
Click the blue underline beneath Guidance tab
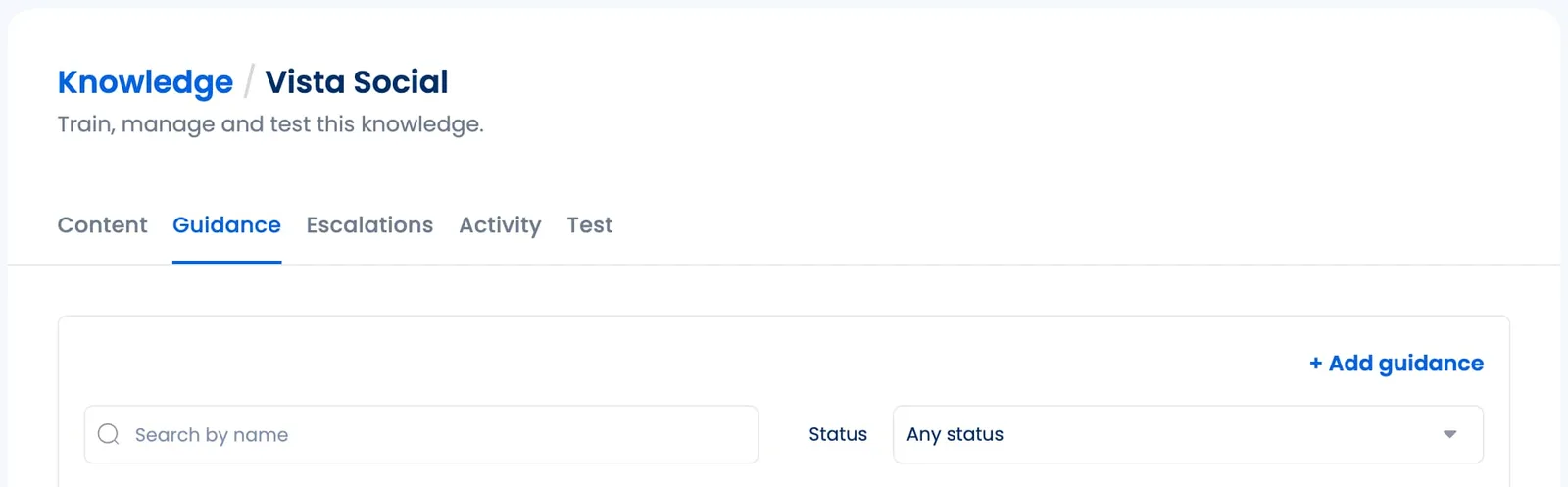coord(226,262)
